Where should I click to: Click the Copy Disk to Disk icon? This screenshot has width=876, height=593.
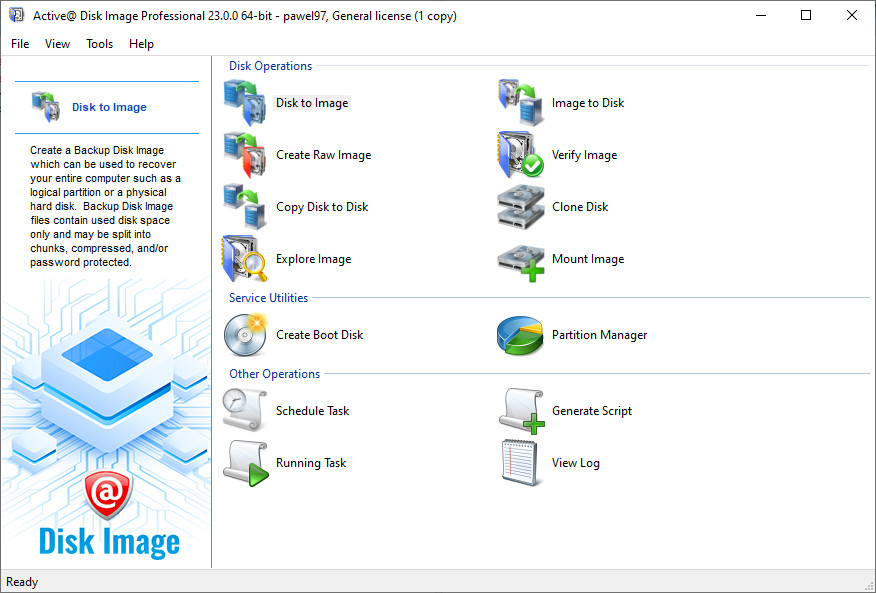(245, 207)
